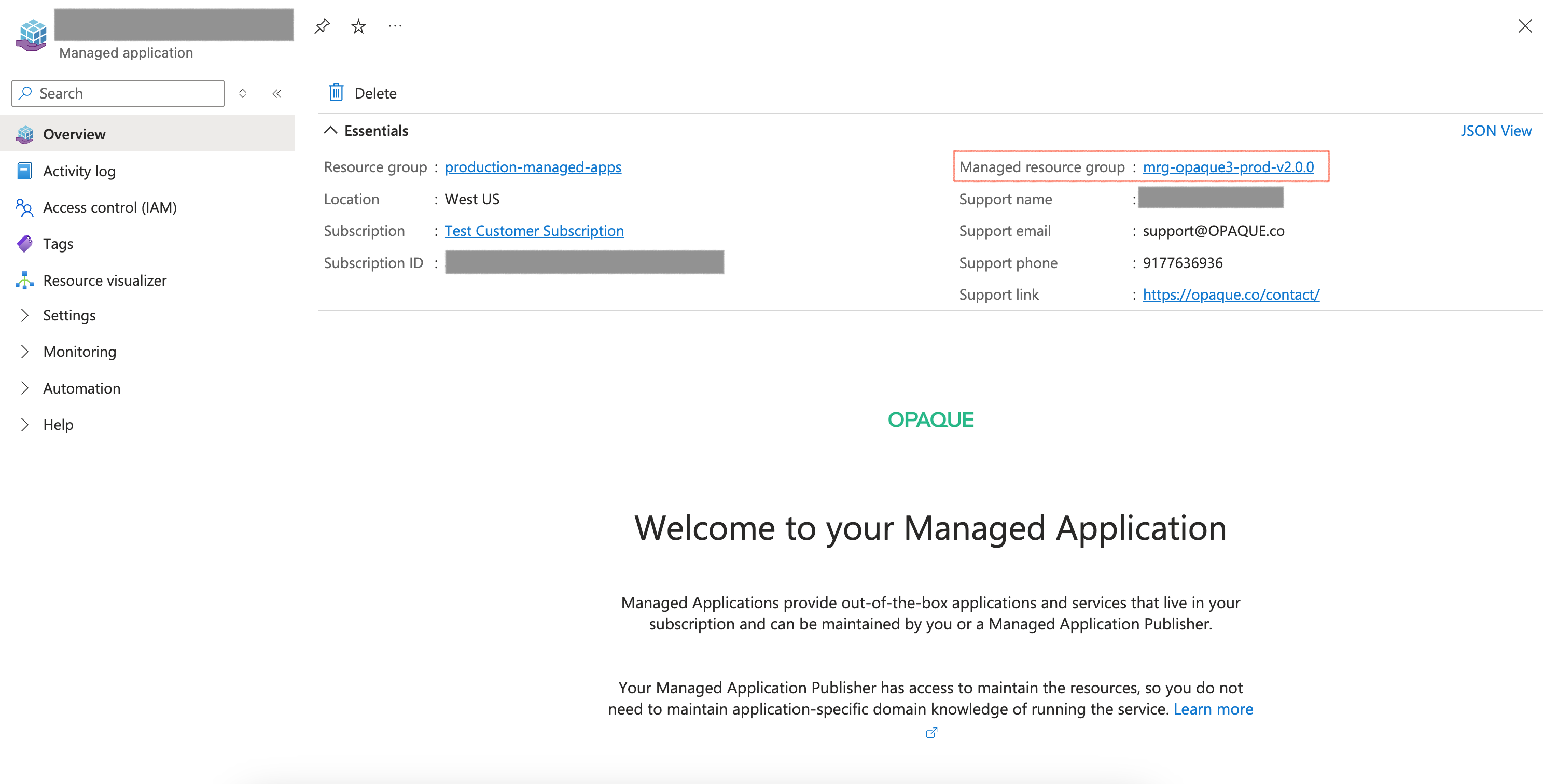This screenshot has height=784, width=1558.
Task: Expand the Monitoring section
Action: [x=79, y=352]
